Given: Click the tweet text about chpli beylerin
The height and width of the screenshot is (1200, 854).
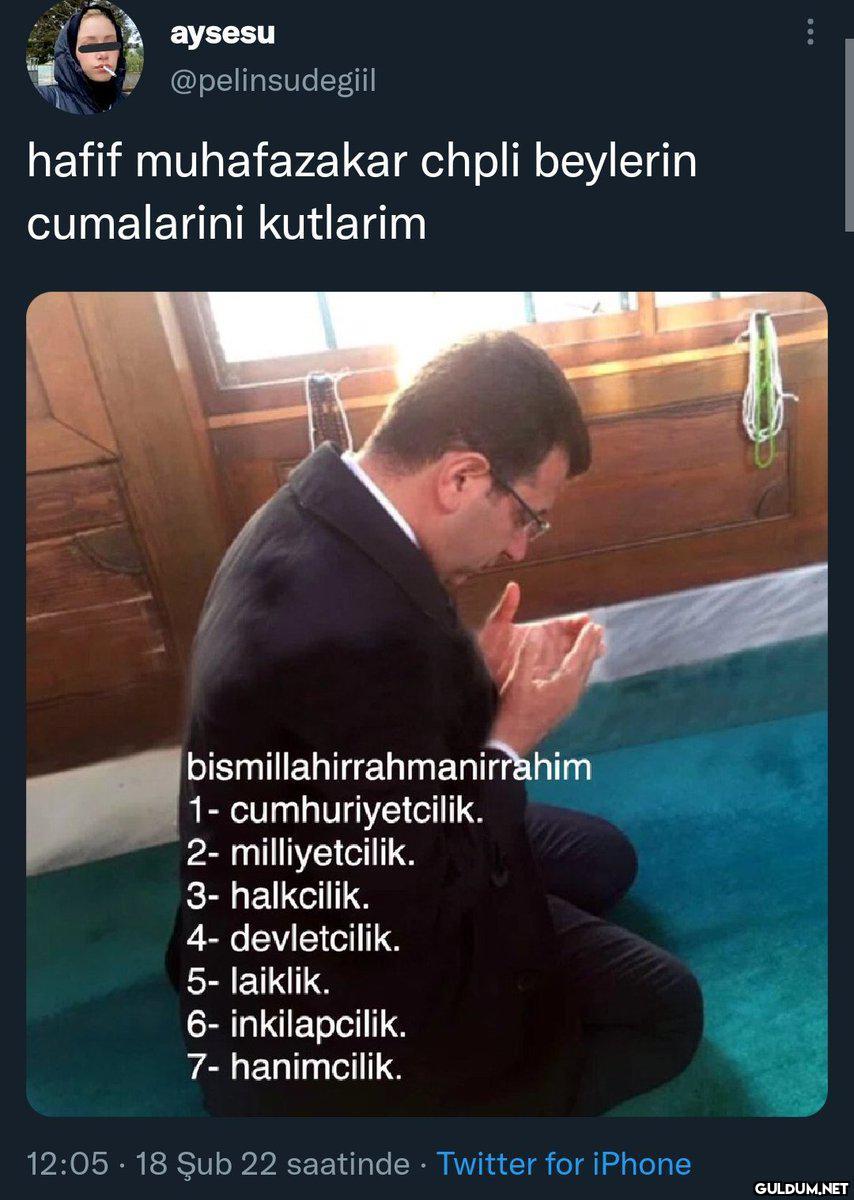Looking at the screenshot, I should point(362,192).
